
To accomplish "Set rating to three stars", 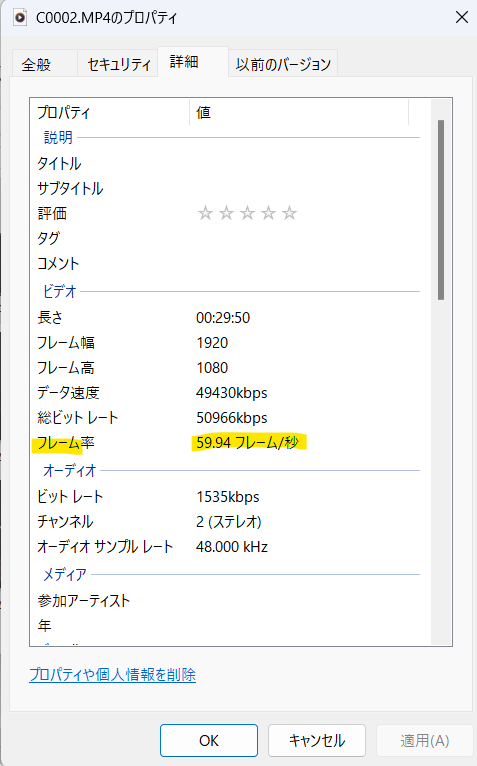I will 247,213.
